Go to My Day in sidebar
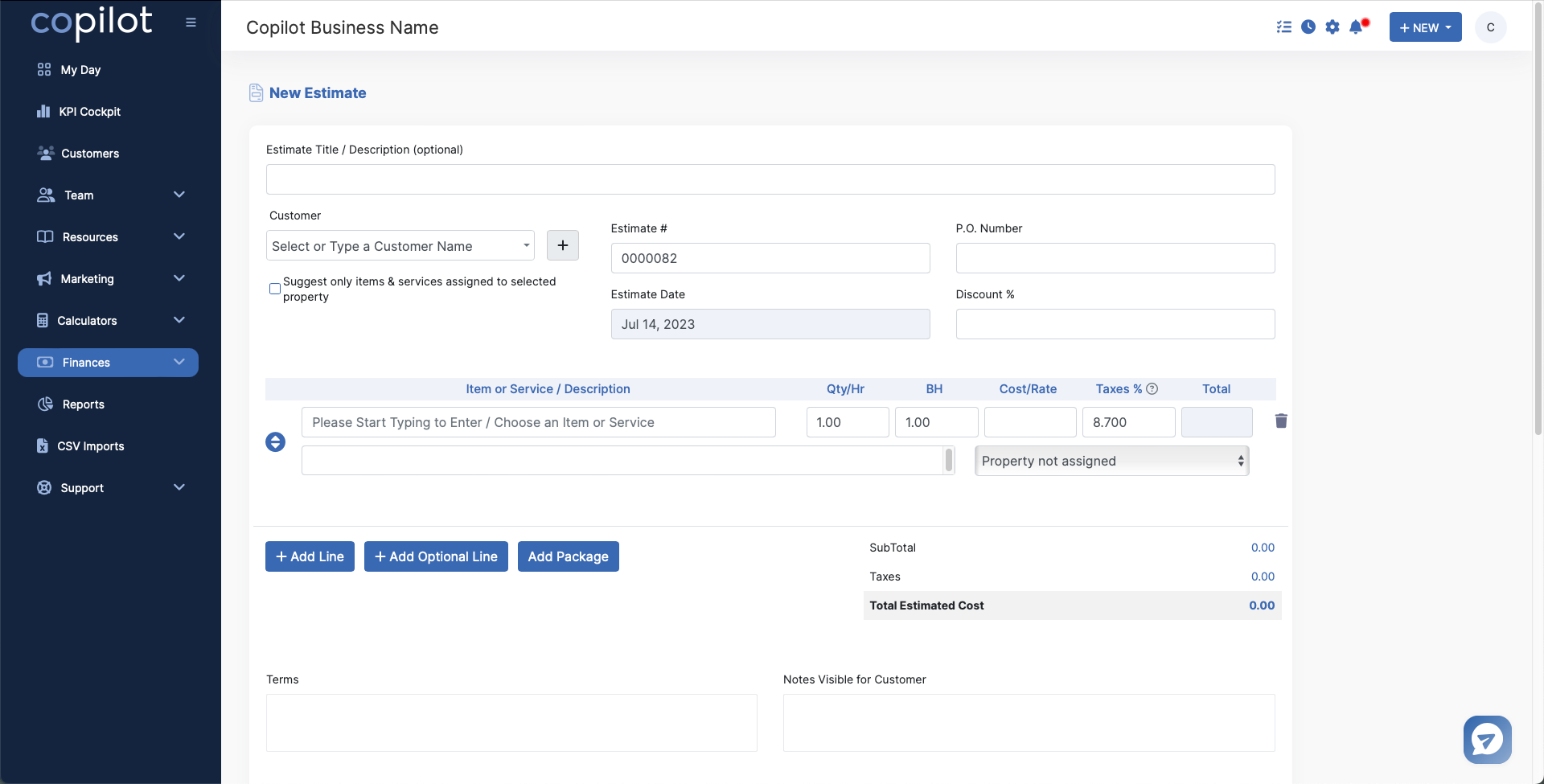Screen dimensions: 1544x784 [x=80, y=70]
